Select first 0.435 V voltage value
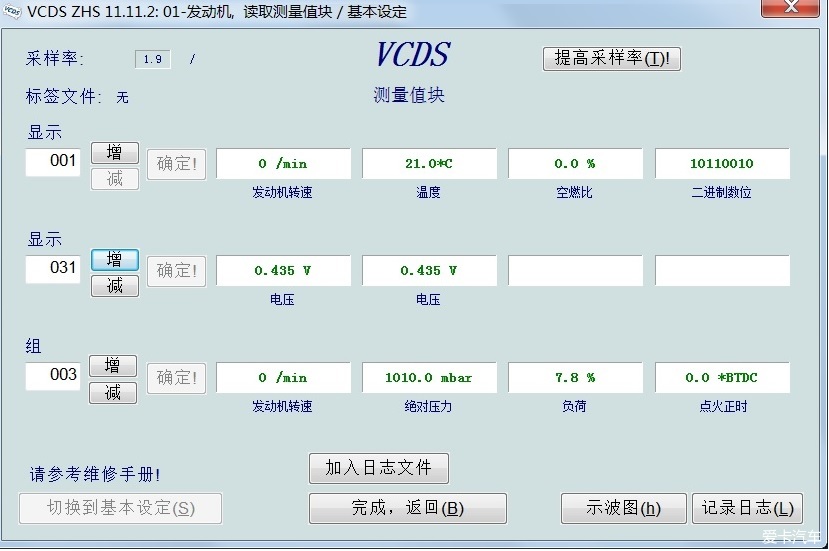Screen dimensions: 829x551 pyautogui.click(x=283, y=270)
